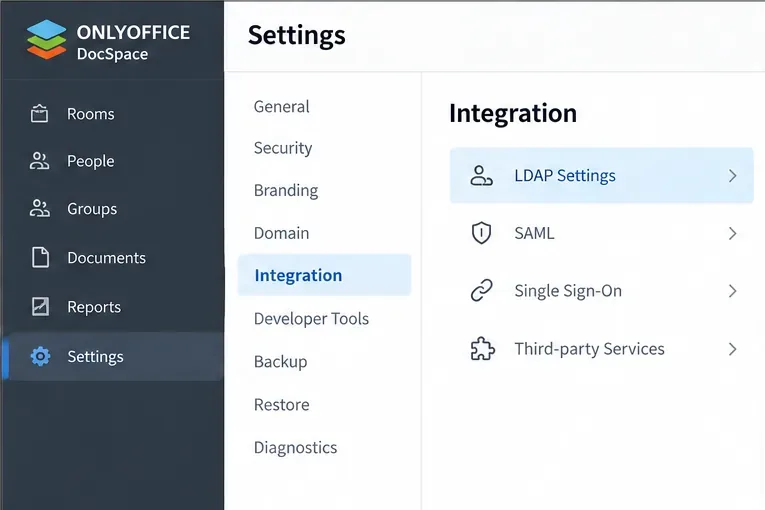Click the Integration panel heading
The image size is (765, 510).
point(513,113)
